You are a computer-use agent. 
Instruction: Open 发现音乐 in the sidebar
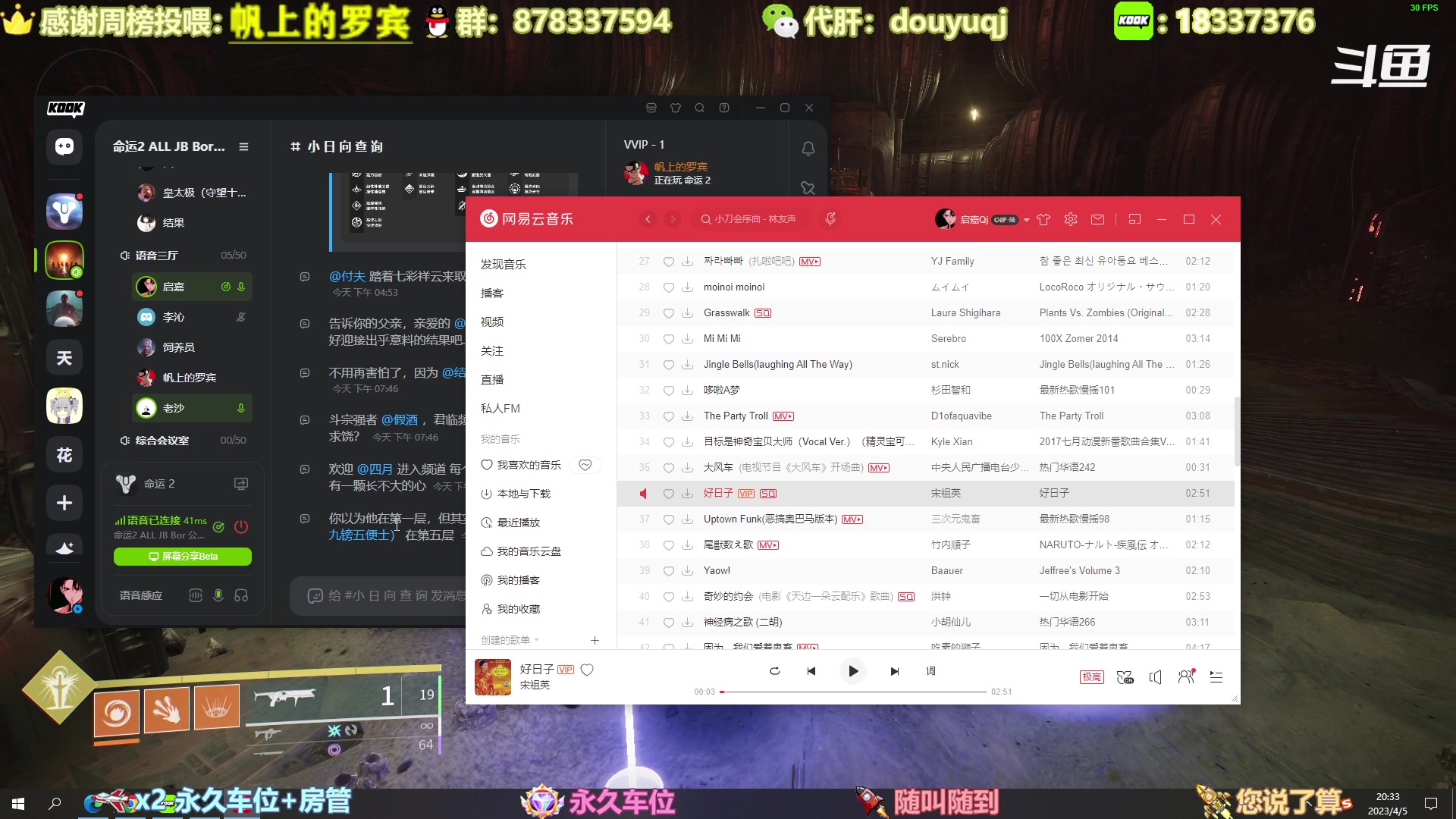[x=504, y=264]
